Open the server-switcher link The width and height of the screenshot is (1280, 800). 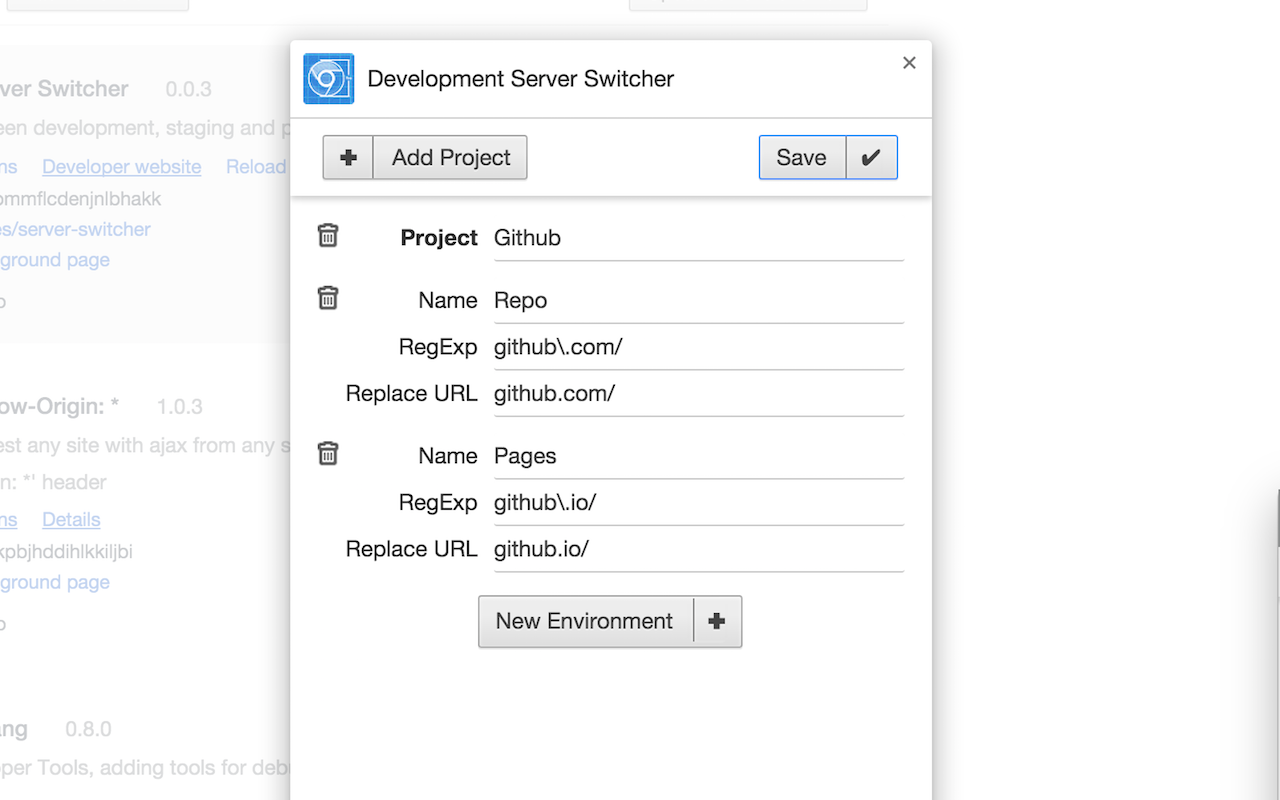pyautogui.click(x=75, y=229)
